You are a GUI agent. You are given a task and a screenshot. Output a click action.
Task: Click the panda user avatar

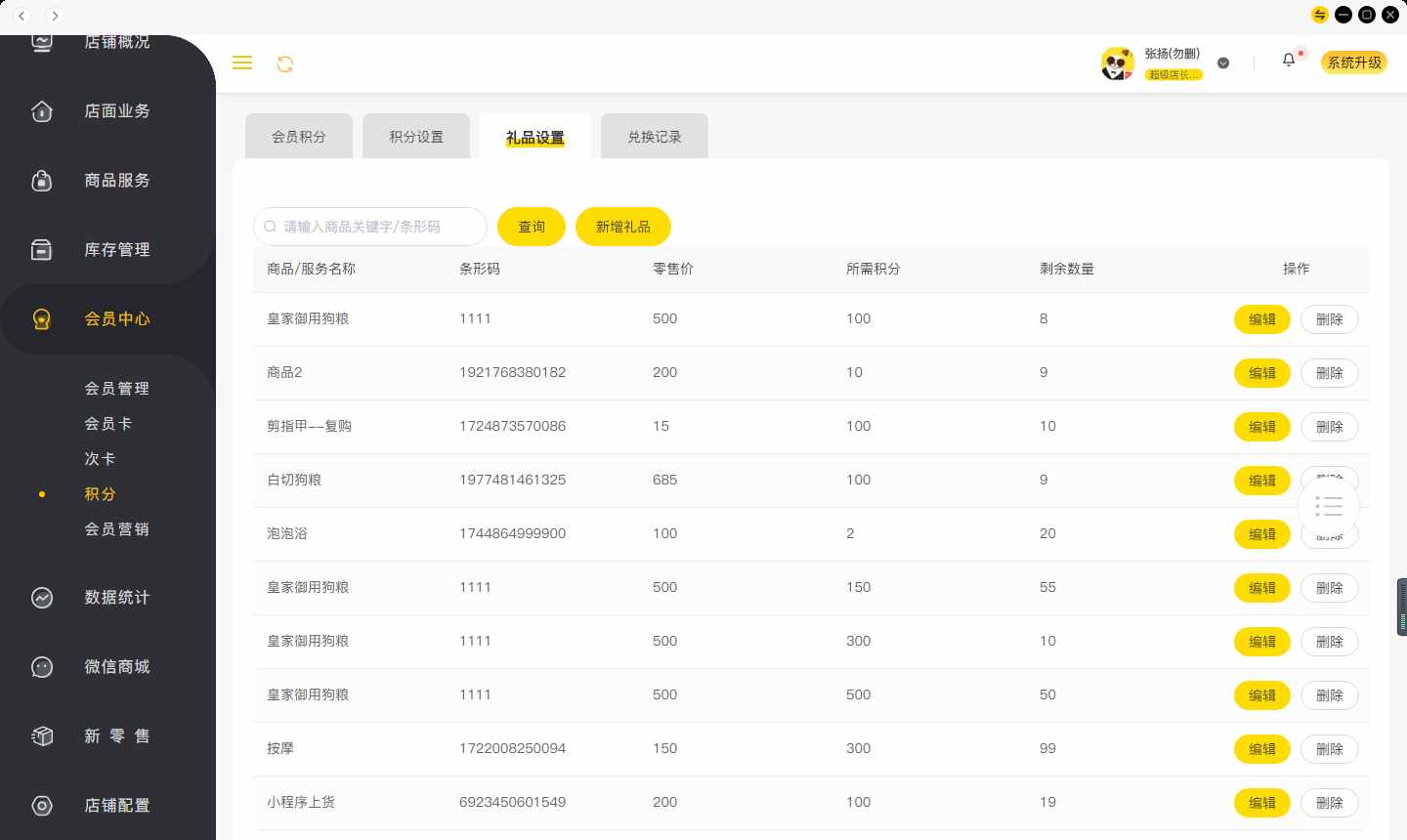click(1117, 63)
